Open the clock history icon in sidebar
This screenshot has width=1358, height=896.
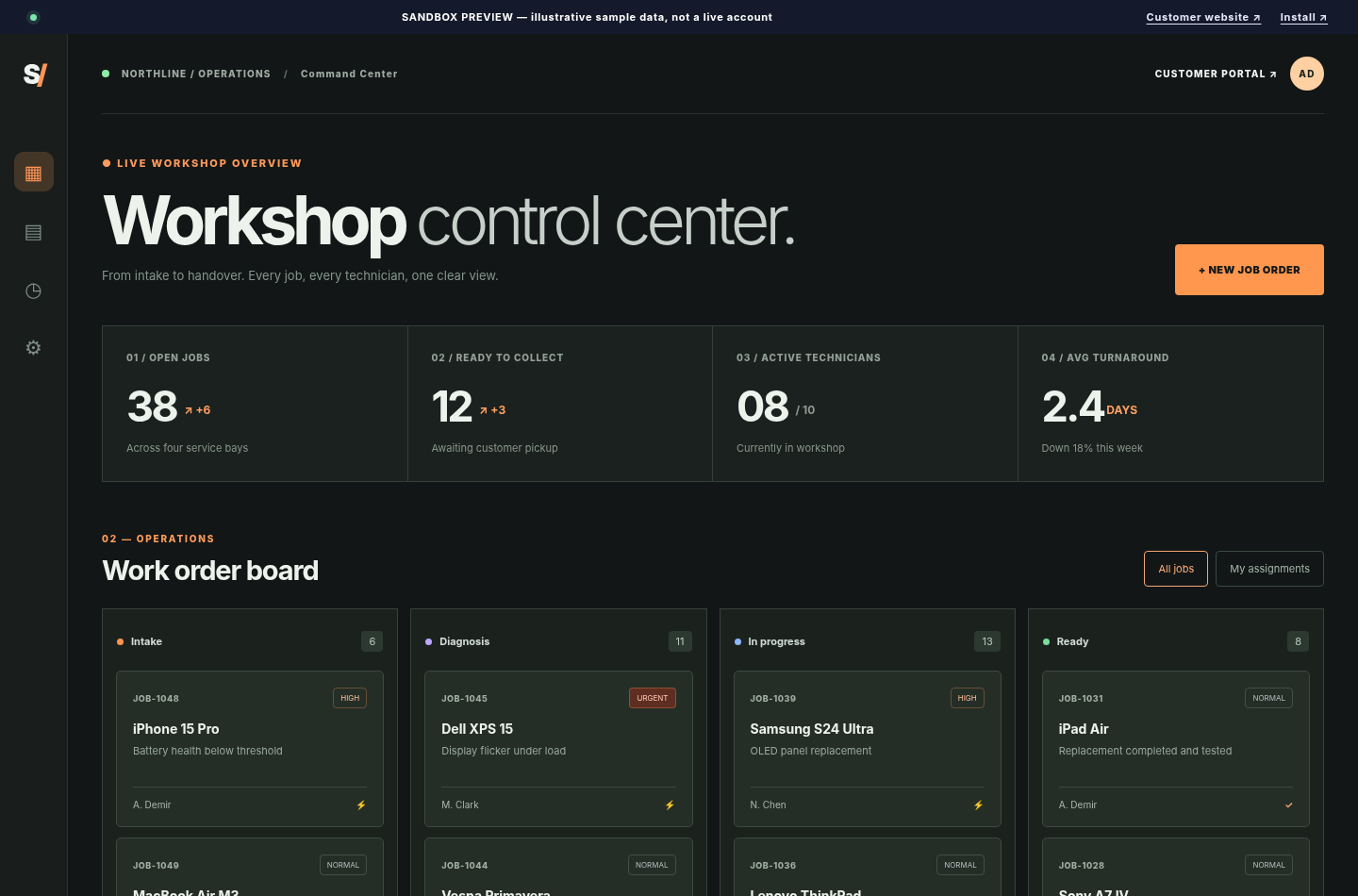(34, 290)
